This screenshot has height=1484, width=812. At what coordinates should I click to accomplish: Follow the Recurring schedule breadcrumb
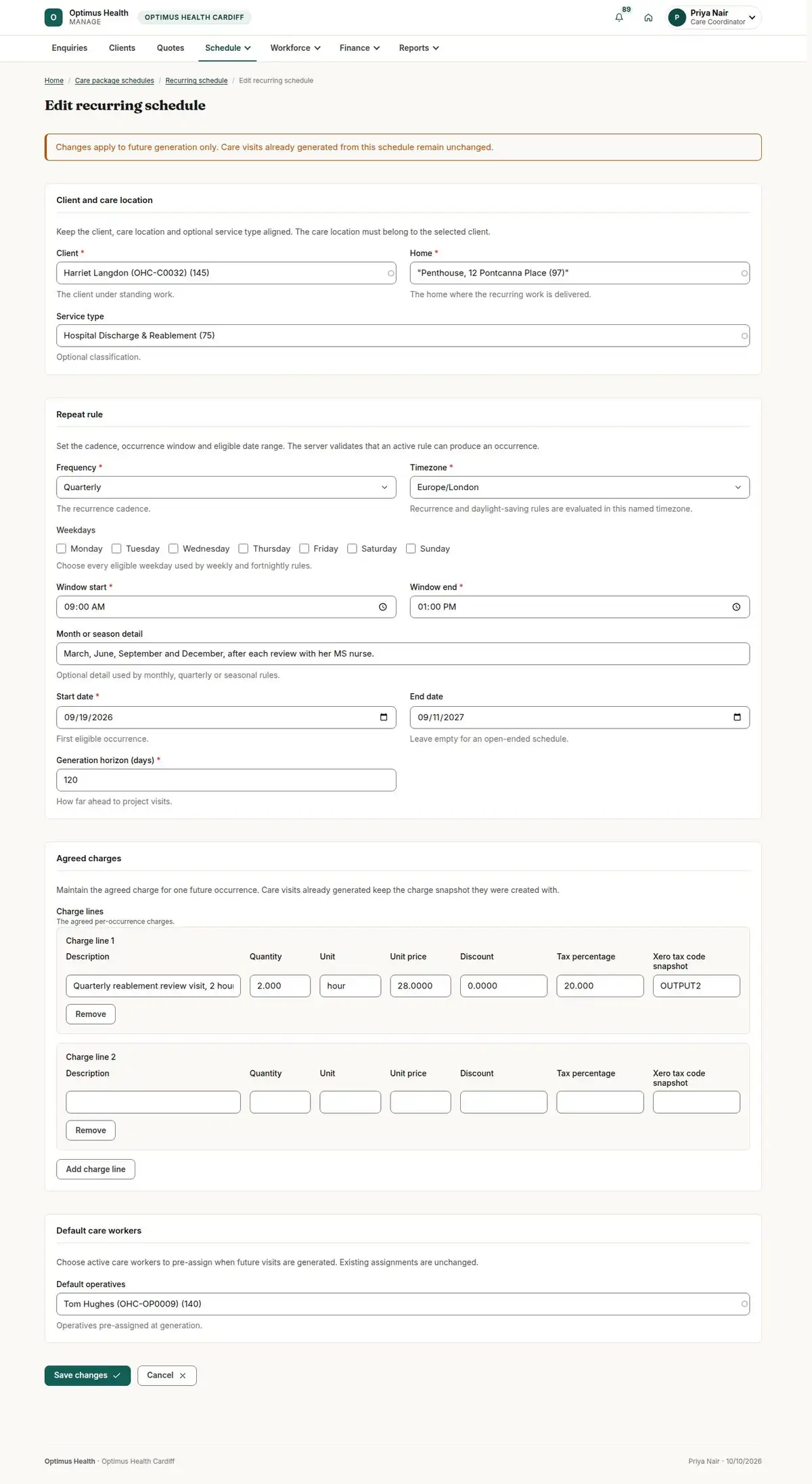[x=196, y=81]
